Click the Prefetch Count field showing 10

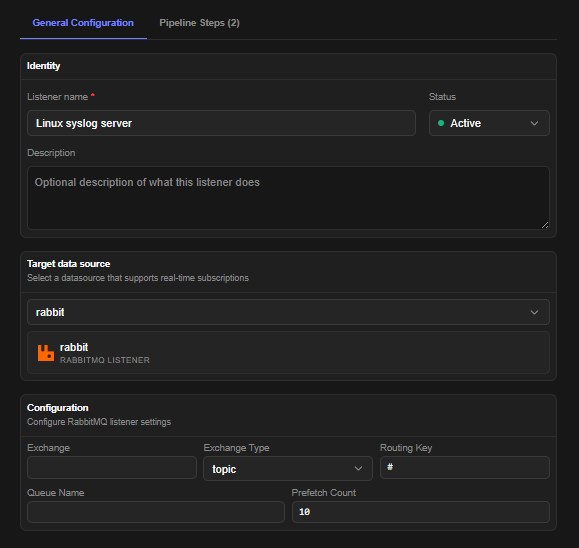pyautogui.click(x=421, y=512)
